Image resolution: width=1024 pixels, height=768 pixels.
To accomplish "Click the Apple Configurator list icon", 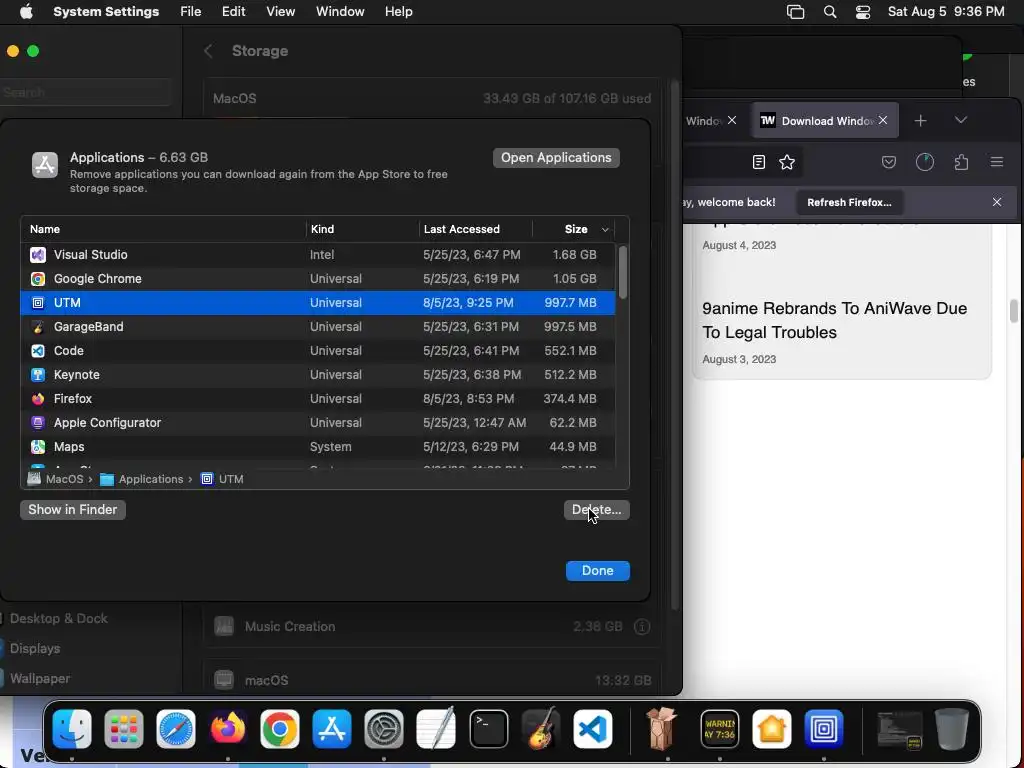I will (38, 423).
